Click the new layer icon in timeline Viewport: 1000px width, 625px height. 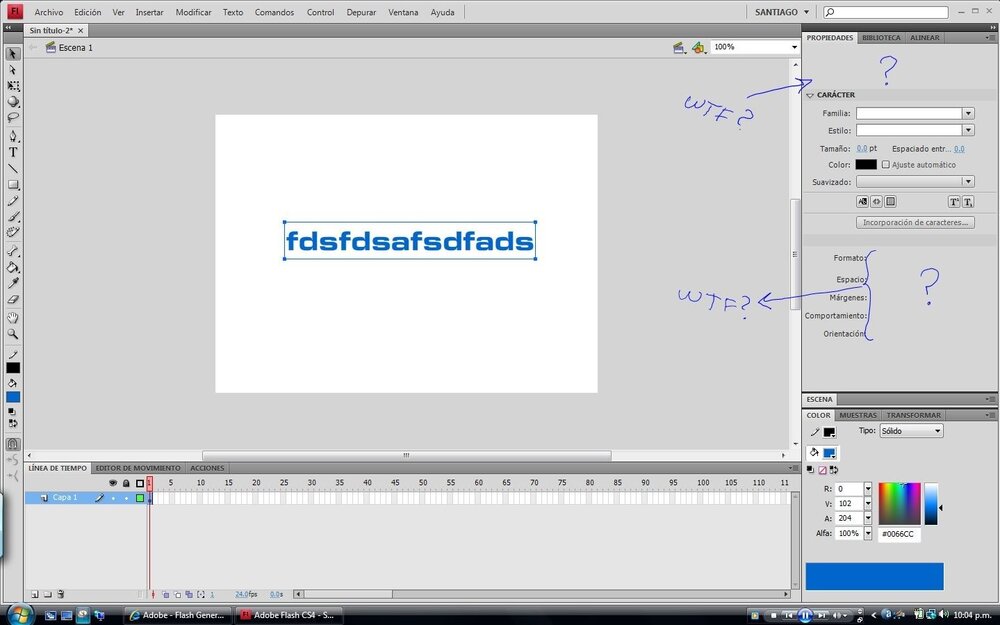pos(34,594)
